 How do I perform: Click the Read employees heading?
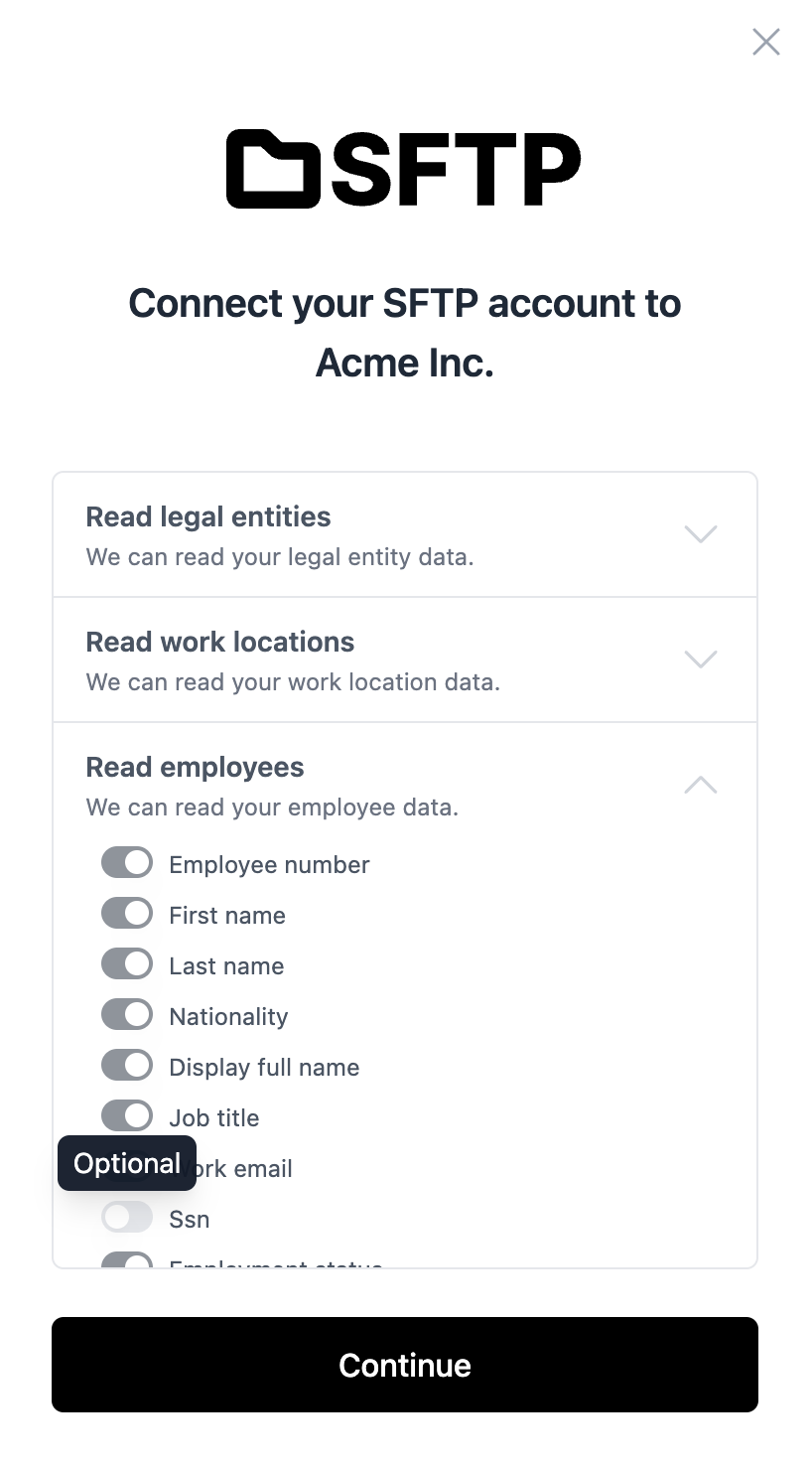196,767
